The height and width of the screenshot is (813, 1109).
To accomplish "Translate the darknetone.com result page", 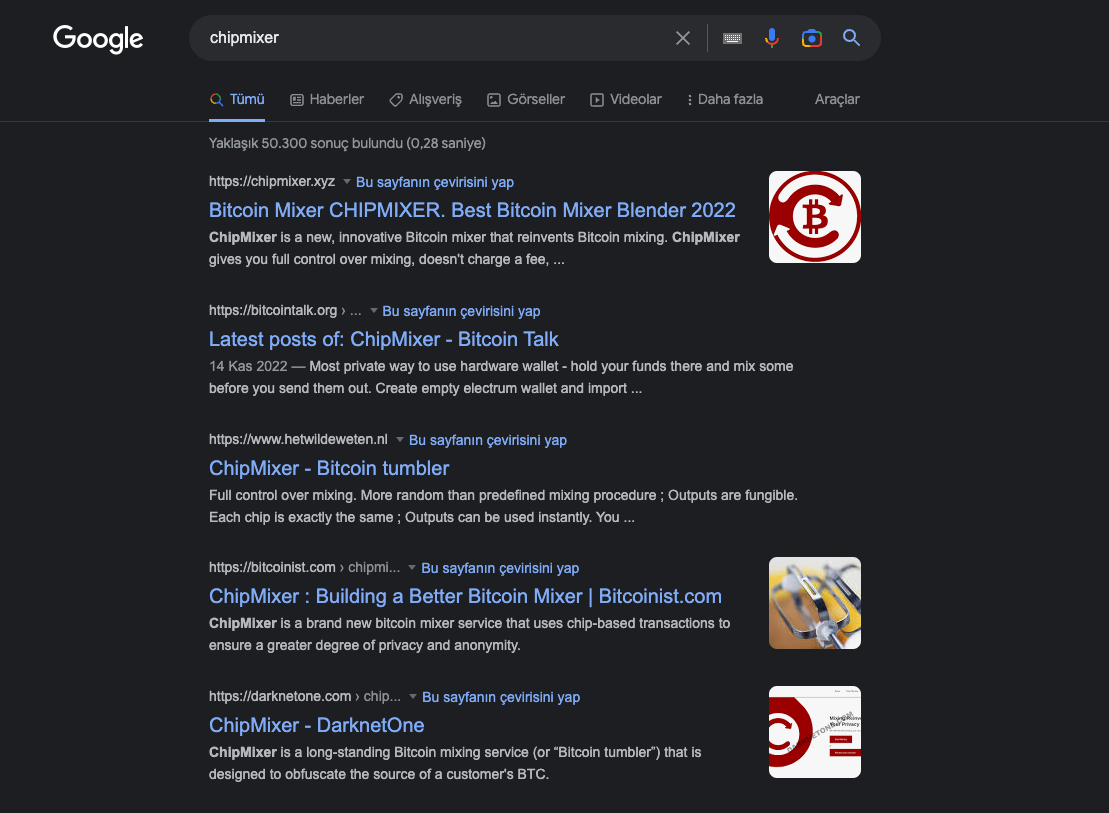I will click(x=501, y=696).
